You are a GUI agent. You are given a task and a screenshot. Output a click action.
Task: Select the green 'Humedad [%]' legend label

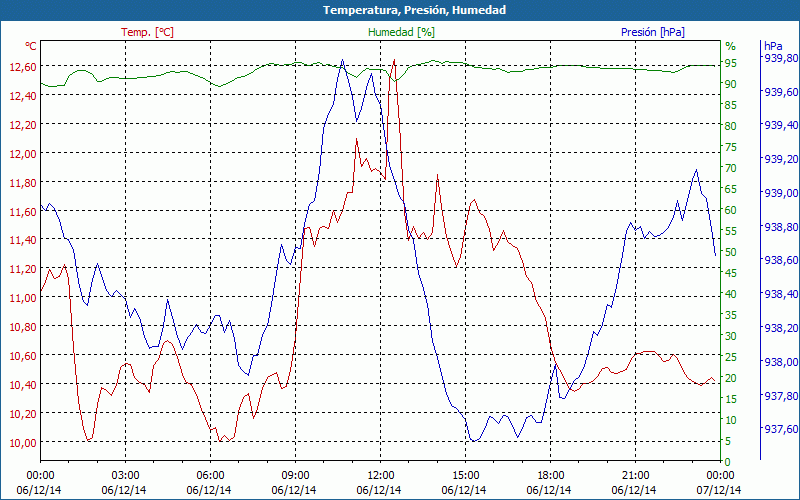402,32
